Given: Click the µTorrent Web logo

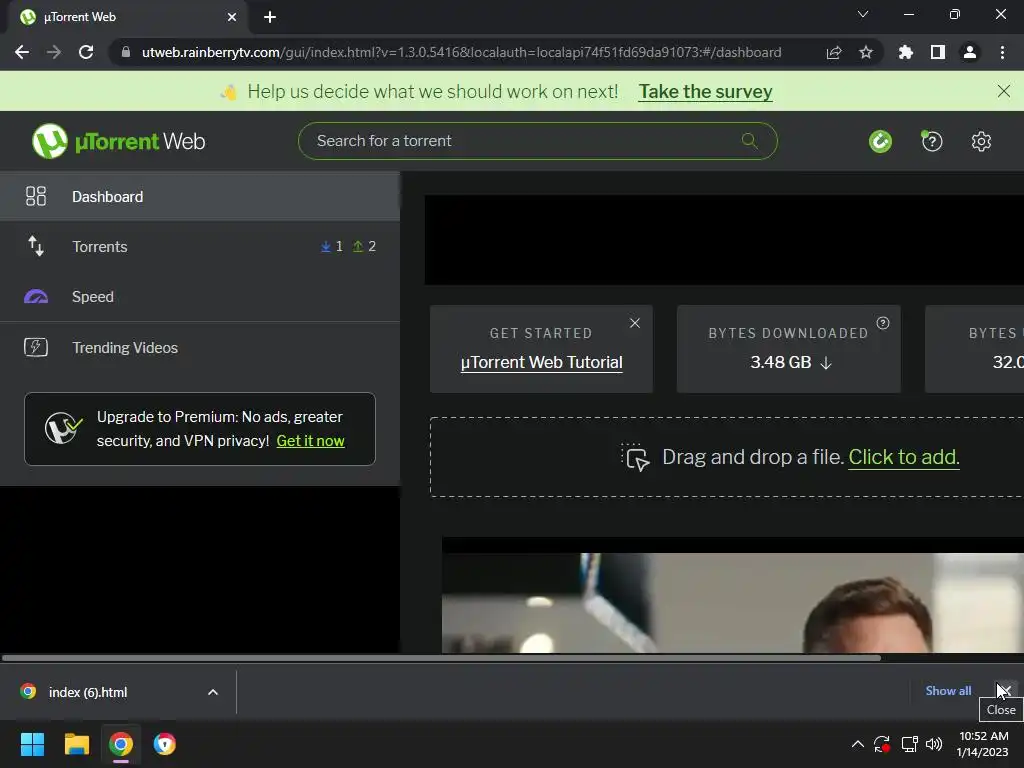Looking at the screenshot, I should 118,141.
